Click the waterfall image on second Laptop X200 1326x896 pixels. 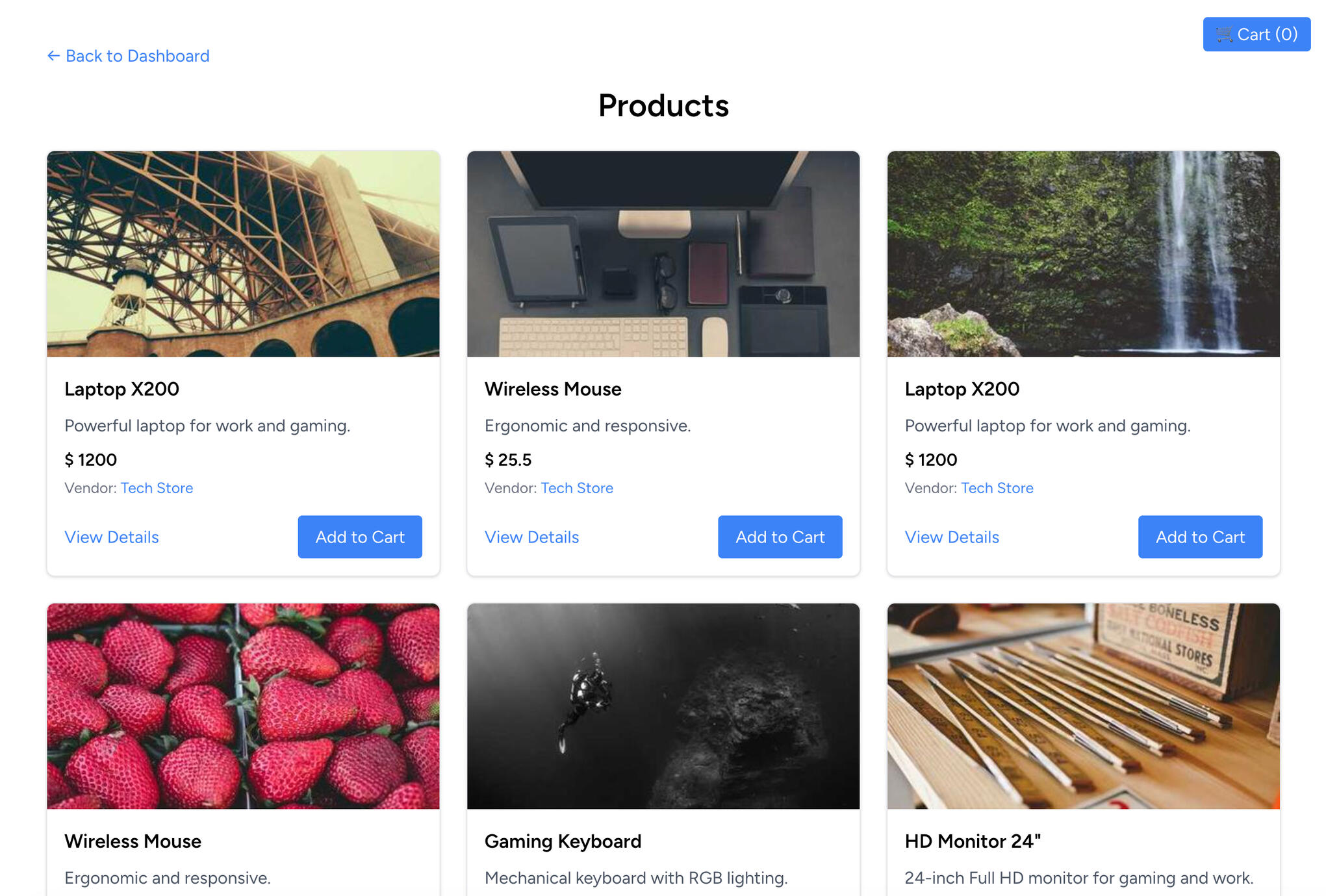[x=1083, y=254]
